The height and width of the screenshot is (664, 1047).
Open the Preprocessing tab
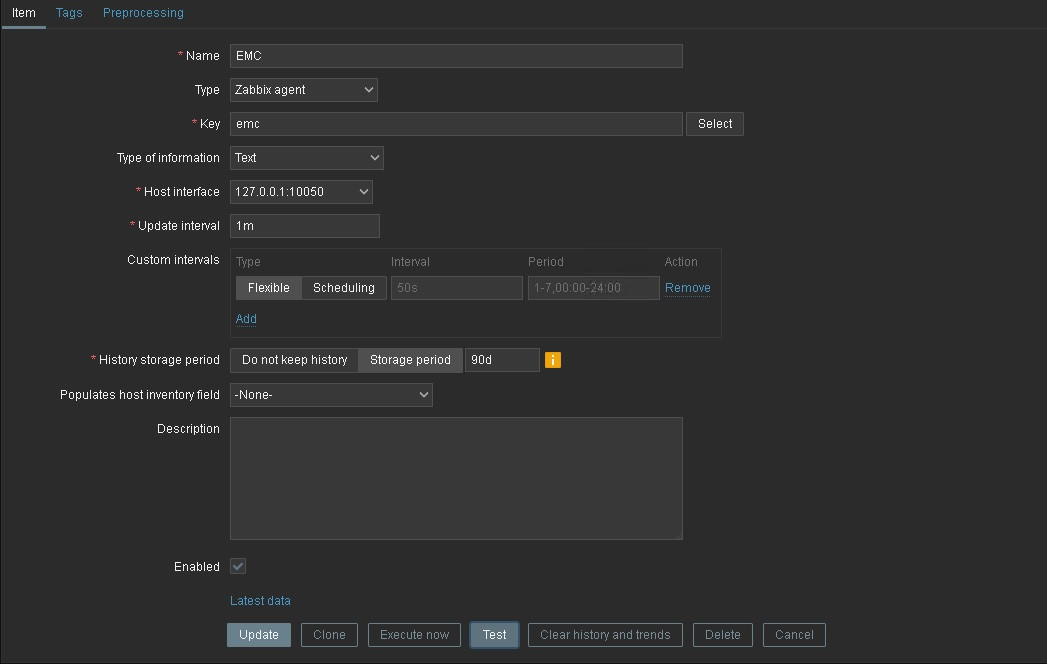click(x=143, y=13)
